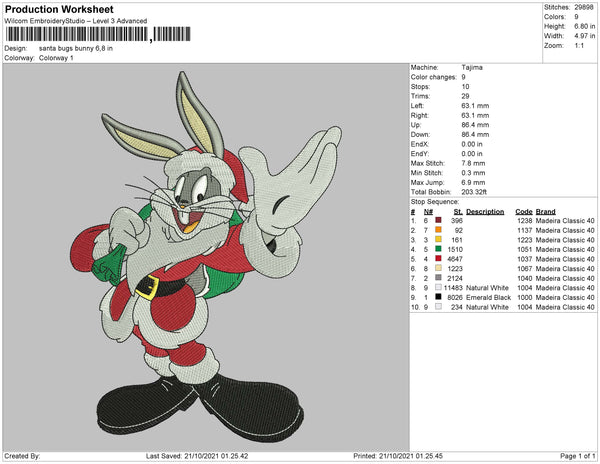Screen dimensions: 600x464
Task: Click 'Wilcom EmbroideryStudio – Level 3 Advanced' text
Action: click(x=76, y=21)
